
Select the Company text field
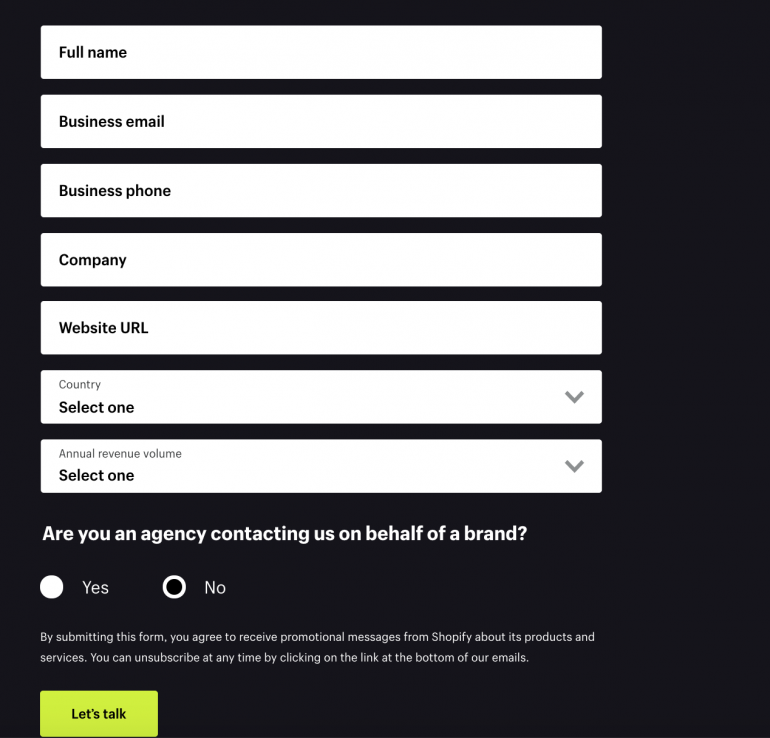pyautogui.click(x=320, y=259)
